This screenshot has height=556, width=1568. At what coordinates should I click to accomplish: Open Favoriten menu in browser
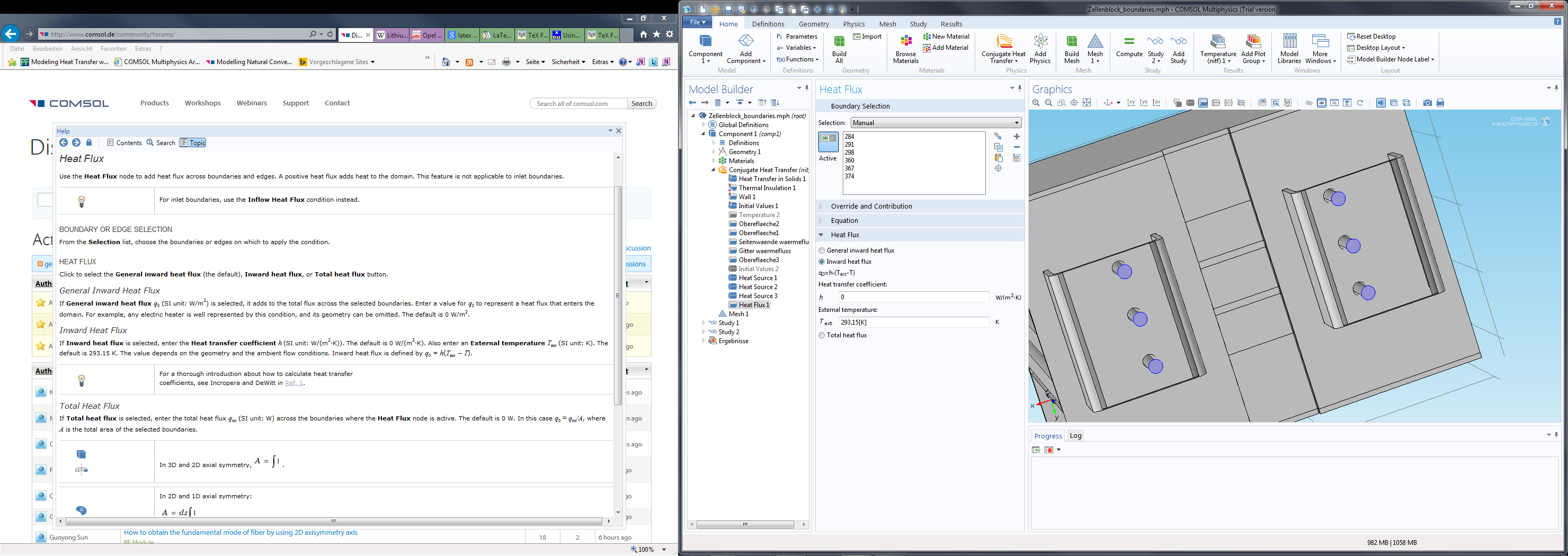pyautogui.click(x=113, y=49)
